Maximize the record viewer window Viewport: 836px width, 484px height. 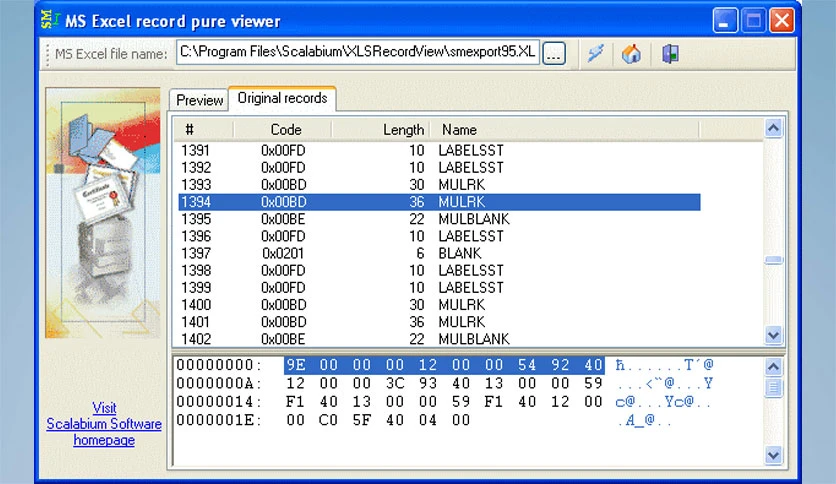753,21
